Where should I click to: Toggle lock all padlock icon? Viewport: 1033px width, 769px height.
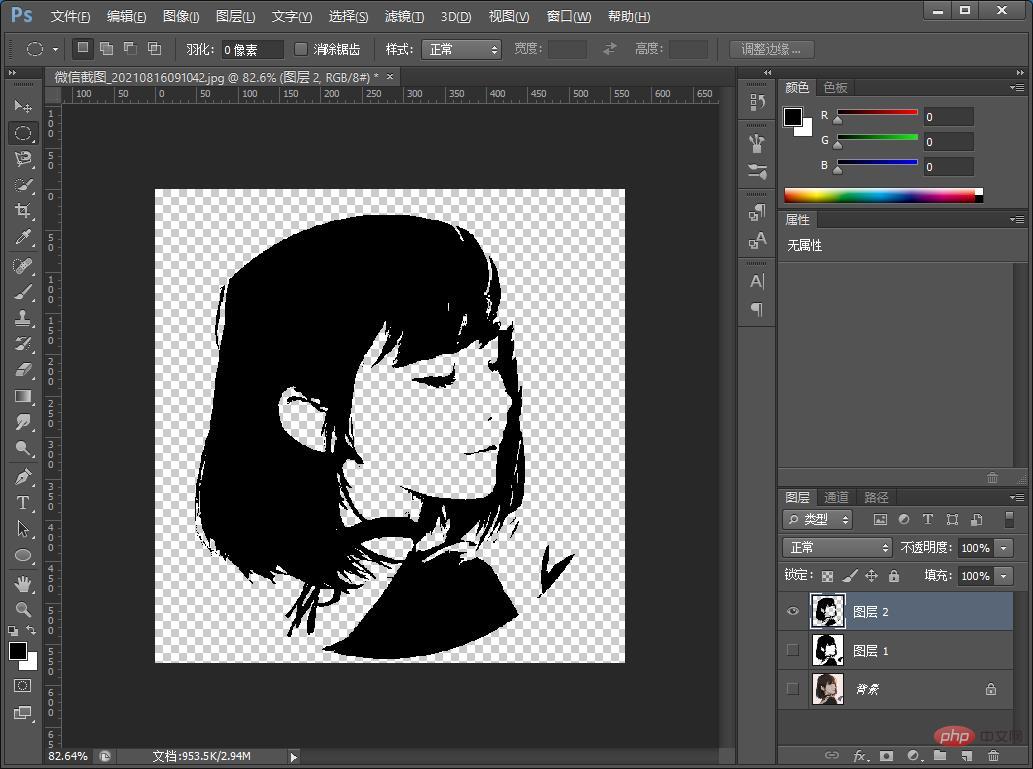click(x=893, y=576)
